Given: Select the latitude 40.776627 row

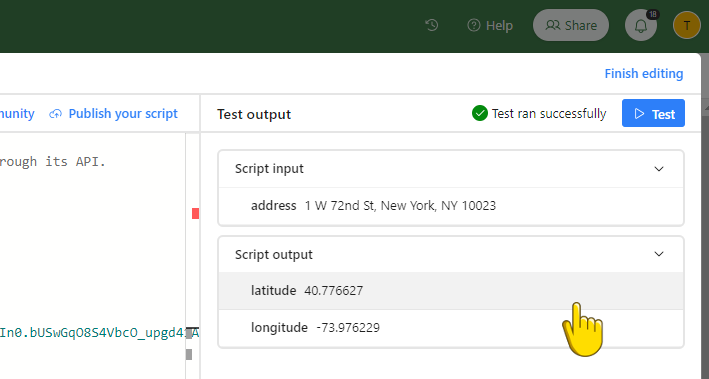Looking at the screenshot, I should click(x=451, y=291).
